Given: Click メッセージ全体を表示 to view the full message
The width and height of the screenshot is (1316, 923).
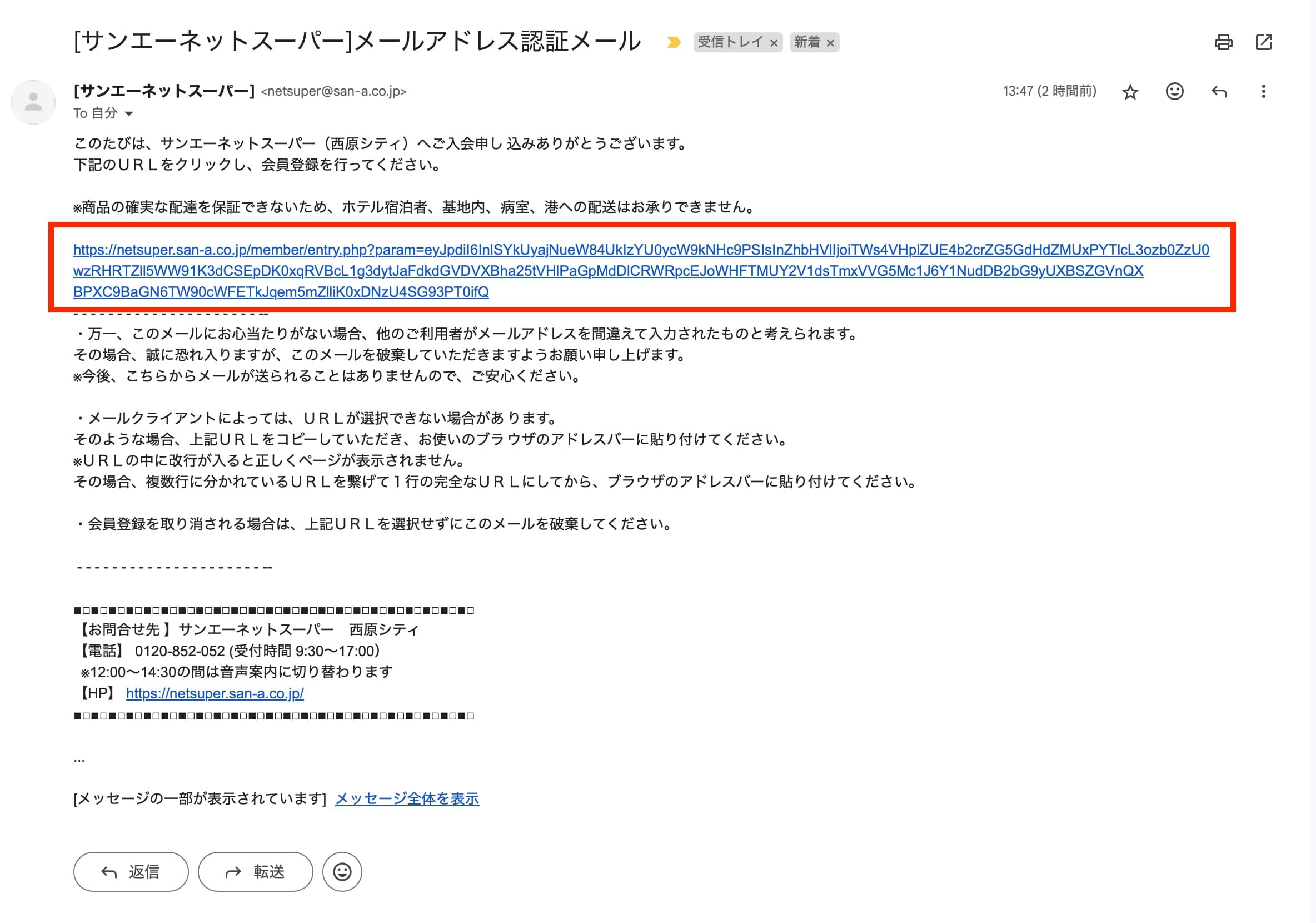Looking at the screenshot, I should coord(407,798).
